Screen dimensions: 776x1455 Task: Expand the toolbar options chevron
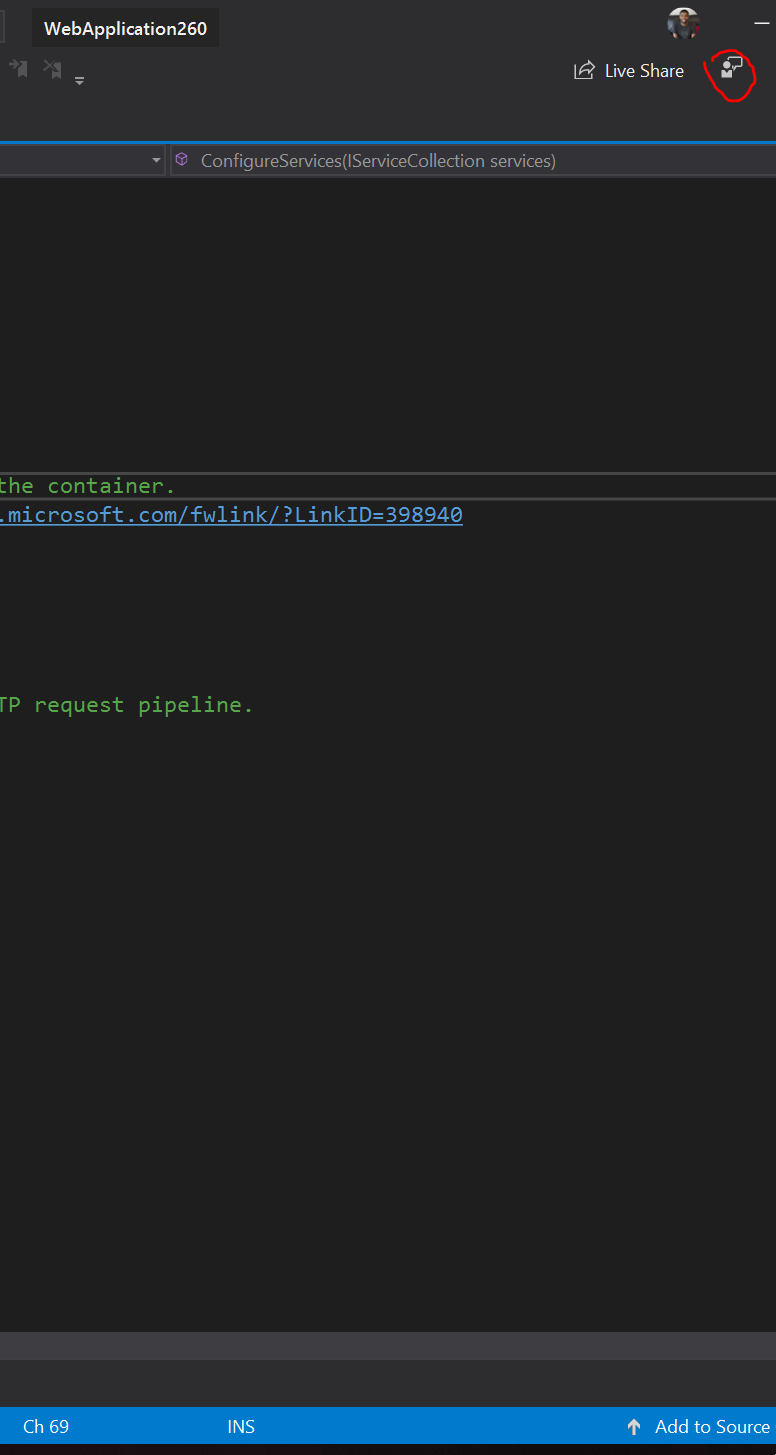point(78,80)
